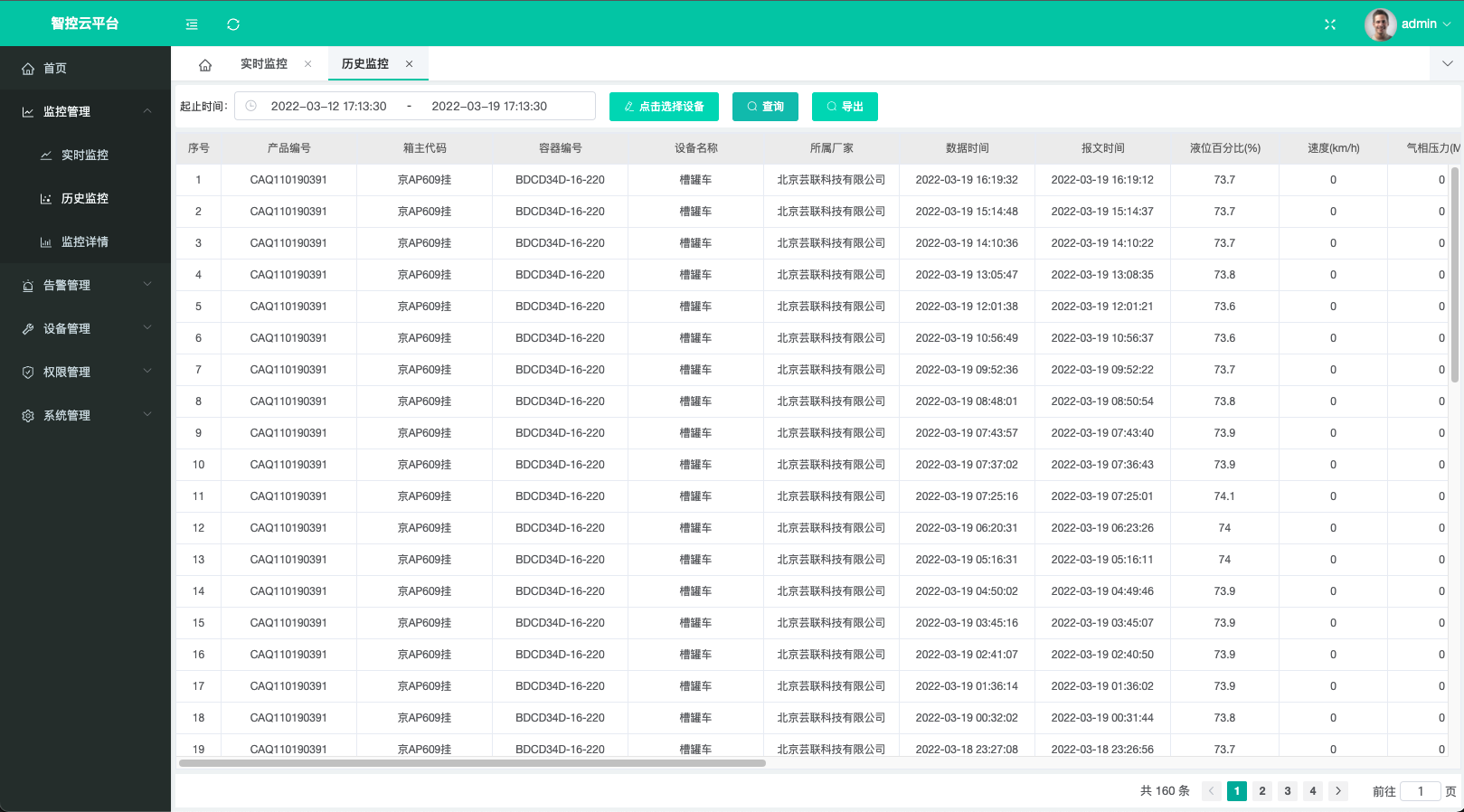Click the 导出 export button
The width and height of the screenshot is (1464, 812).
point(845,107)
